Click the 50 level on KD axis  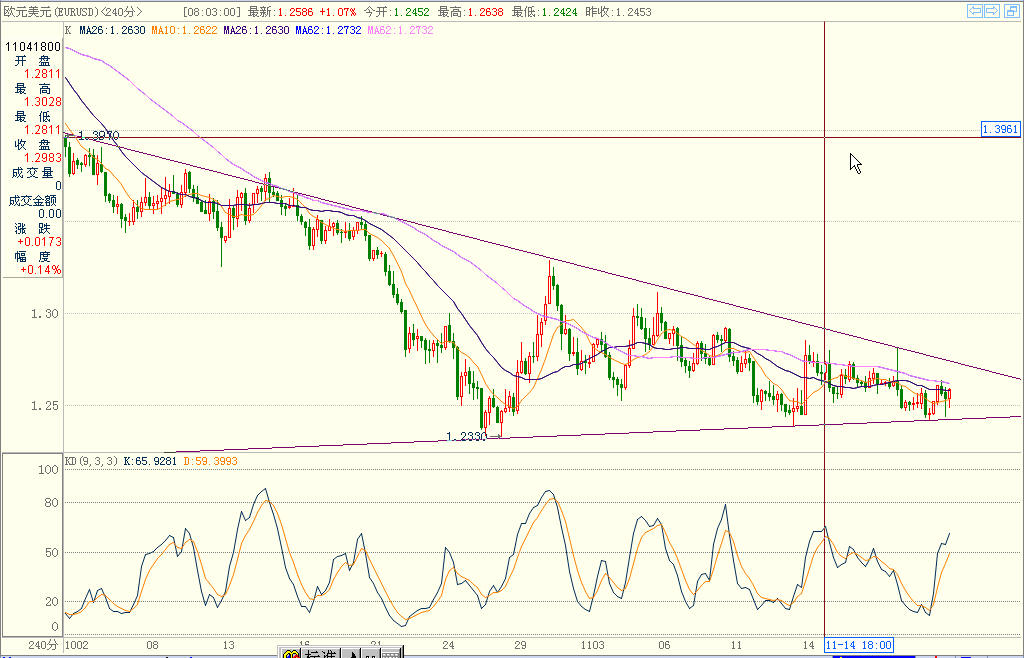pos(51,552)
